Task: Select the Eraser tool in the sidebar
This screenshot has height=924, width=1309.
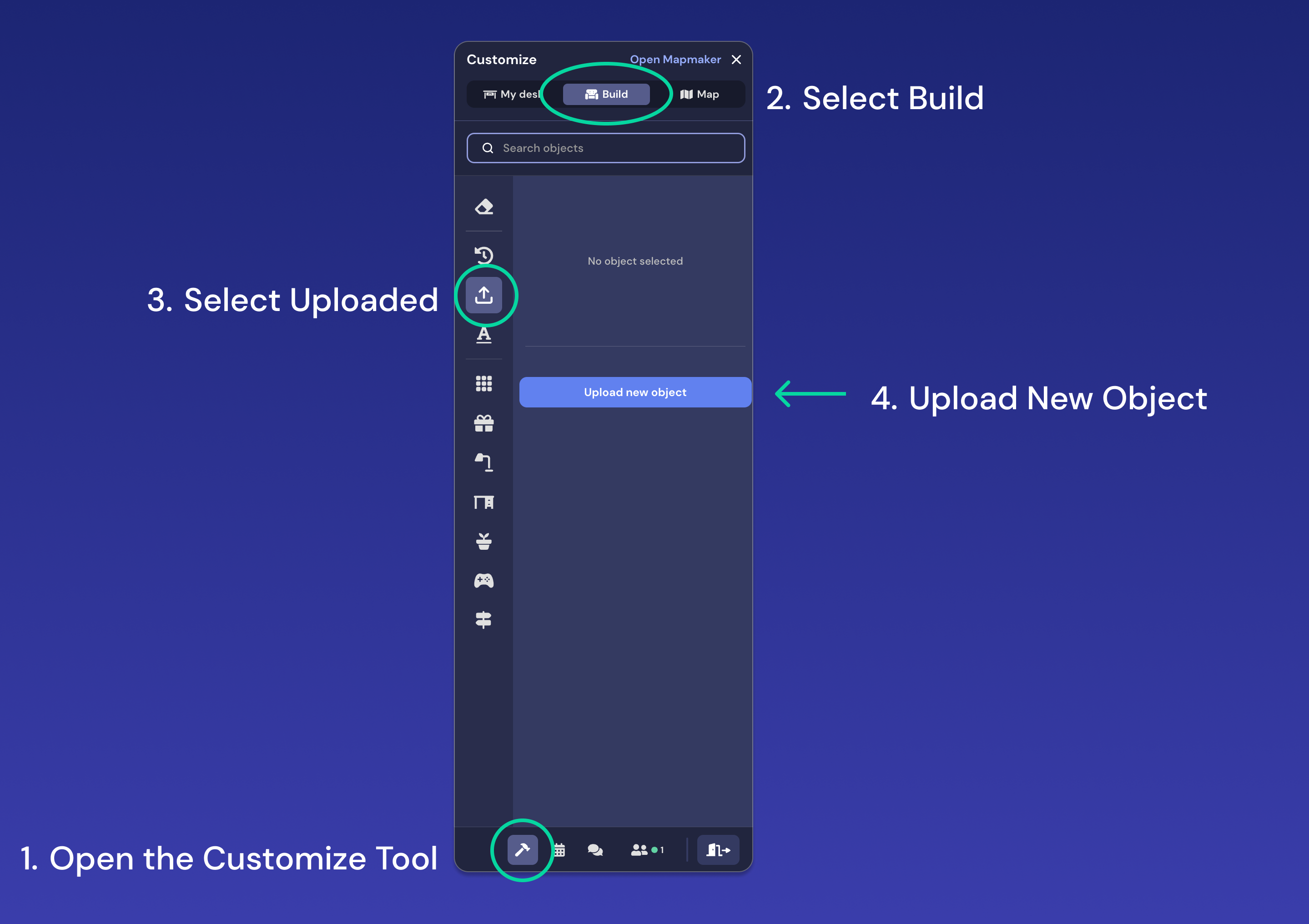Action: click(x=484, y=206)
